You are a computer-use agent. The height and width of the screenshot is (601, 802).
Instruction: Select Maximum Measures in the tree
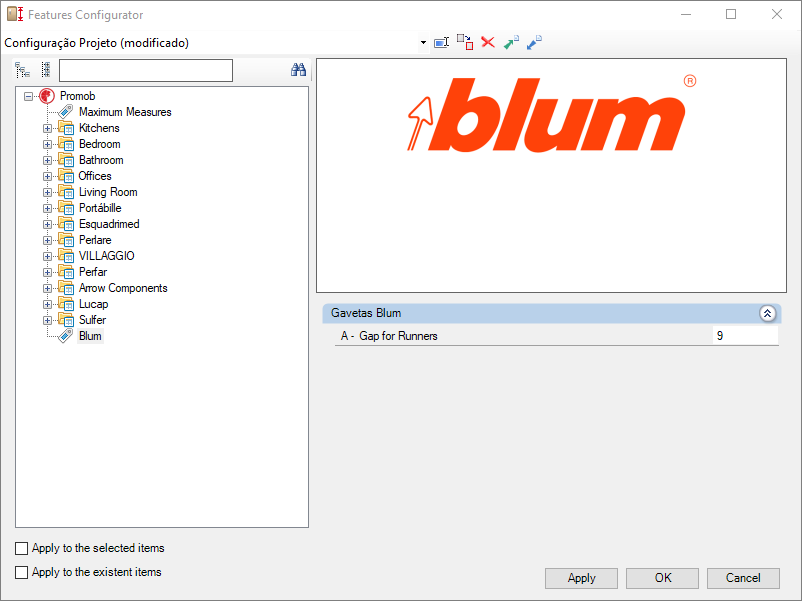tap(125, 112)
